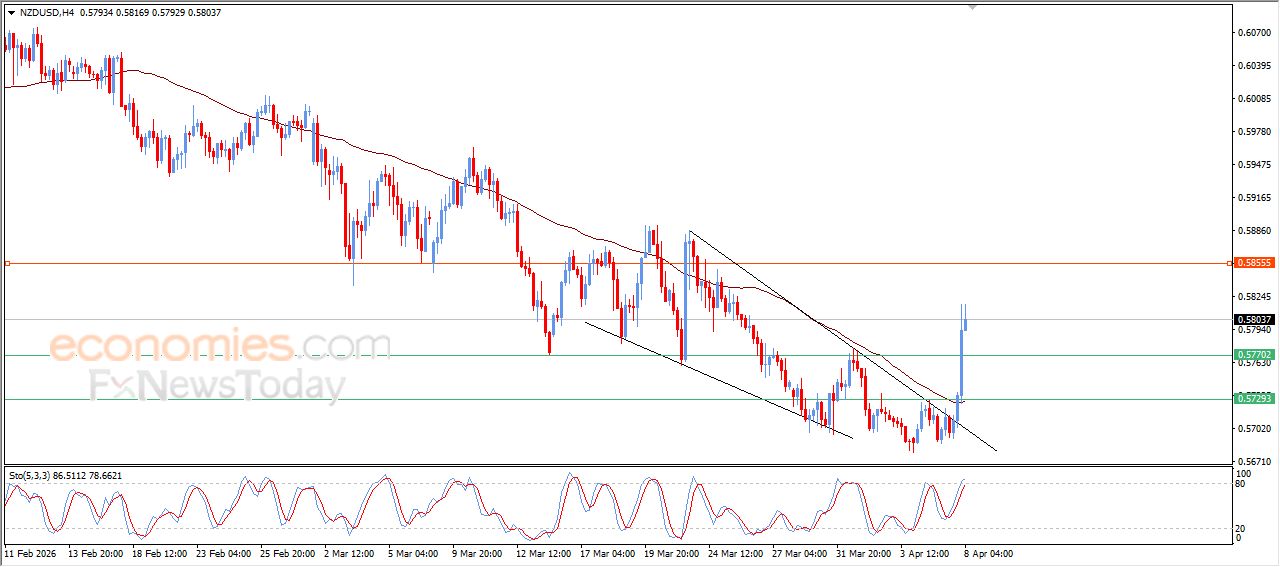The width and height of the screenshot is (1280, 567).
Task: Select the square handle beside the 0.58555 label
Action: (x=1229, y=263)
